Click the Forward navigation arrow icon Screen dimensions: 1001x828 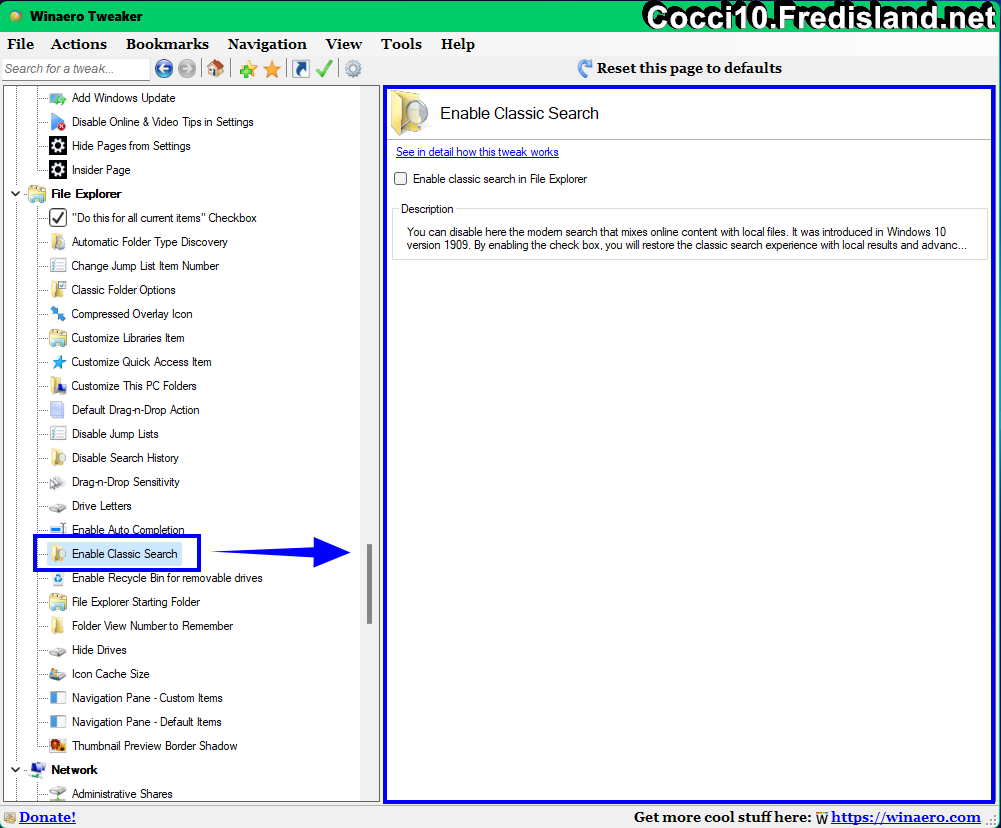click(x=187, y=68)
